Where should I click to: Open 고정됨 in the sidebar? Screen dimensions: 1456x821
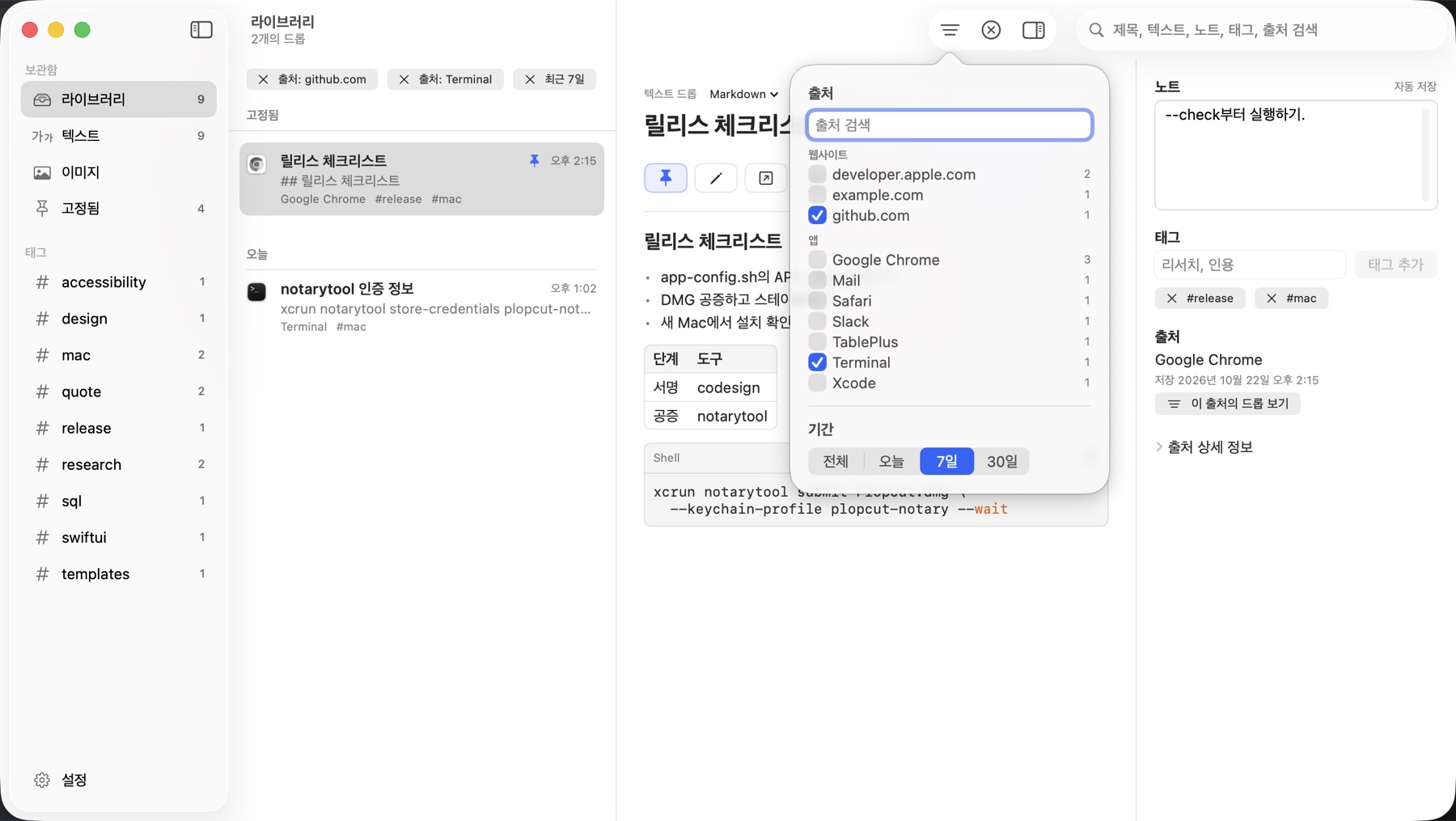tap(118, 209)
